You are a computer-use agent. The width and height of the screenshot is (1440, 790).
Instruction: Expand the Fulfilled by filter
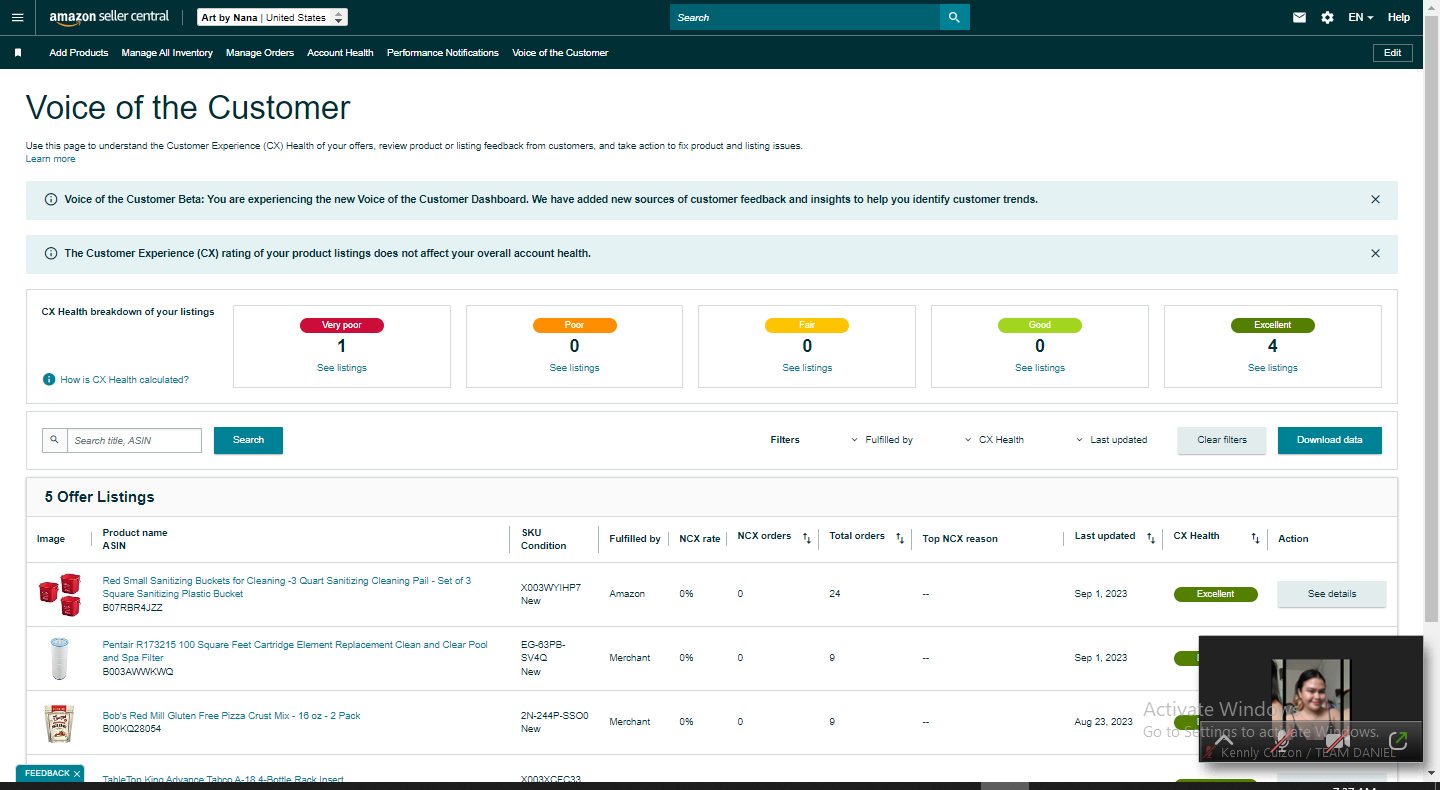(x=882, y=440)
